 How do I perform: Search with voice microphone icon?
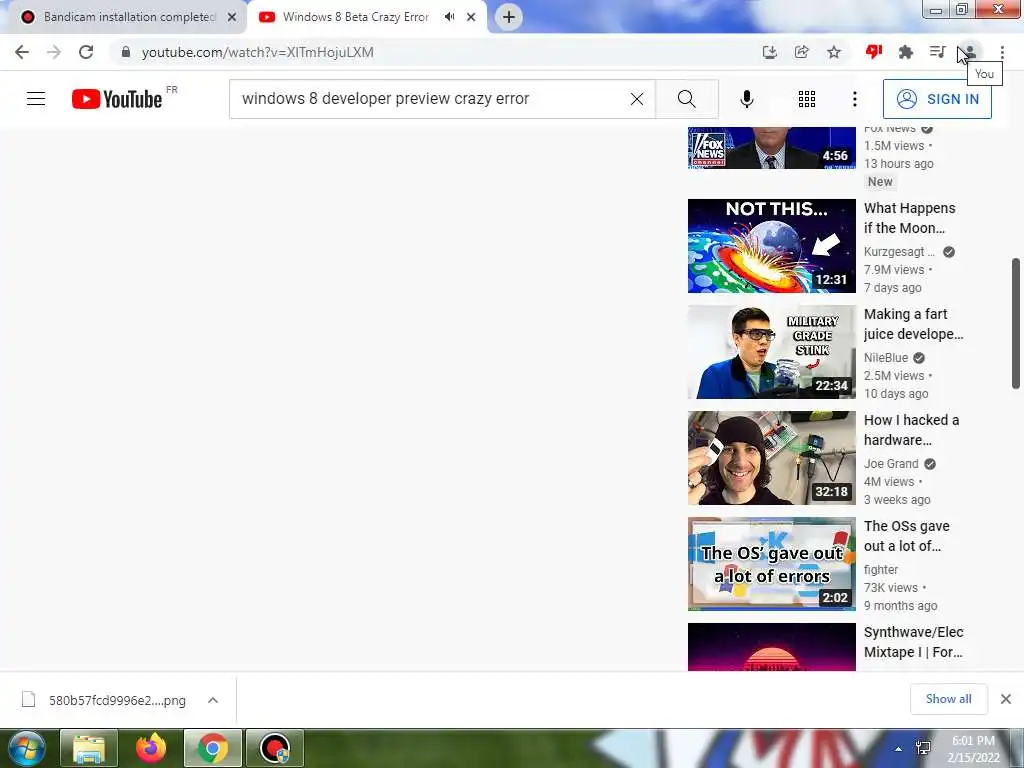(747, 99)
